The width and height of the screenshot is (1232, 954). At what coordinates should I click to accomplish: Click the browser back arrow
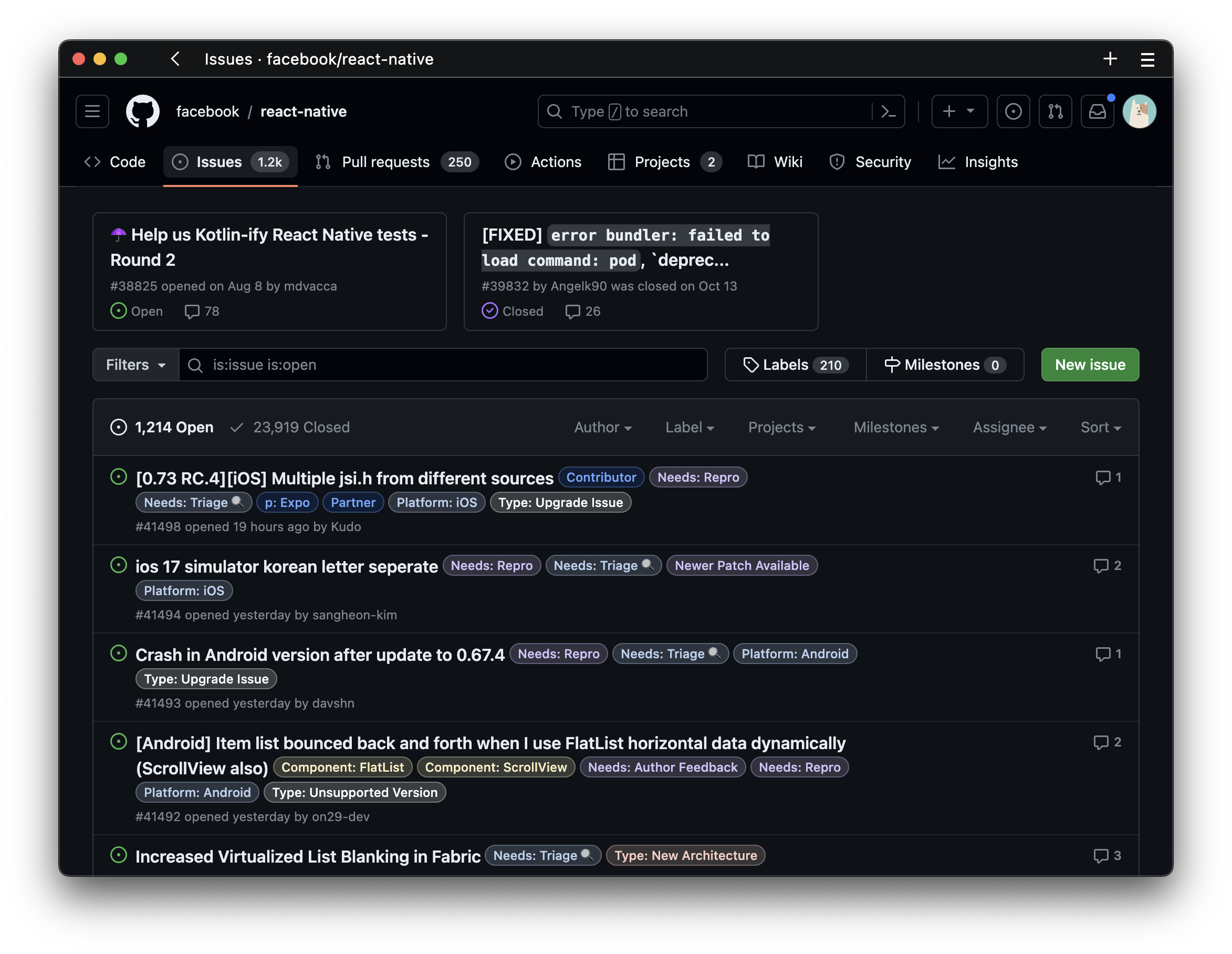pos(175,59)
